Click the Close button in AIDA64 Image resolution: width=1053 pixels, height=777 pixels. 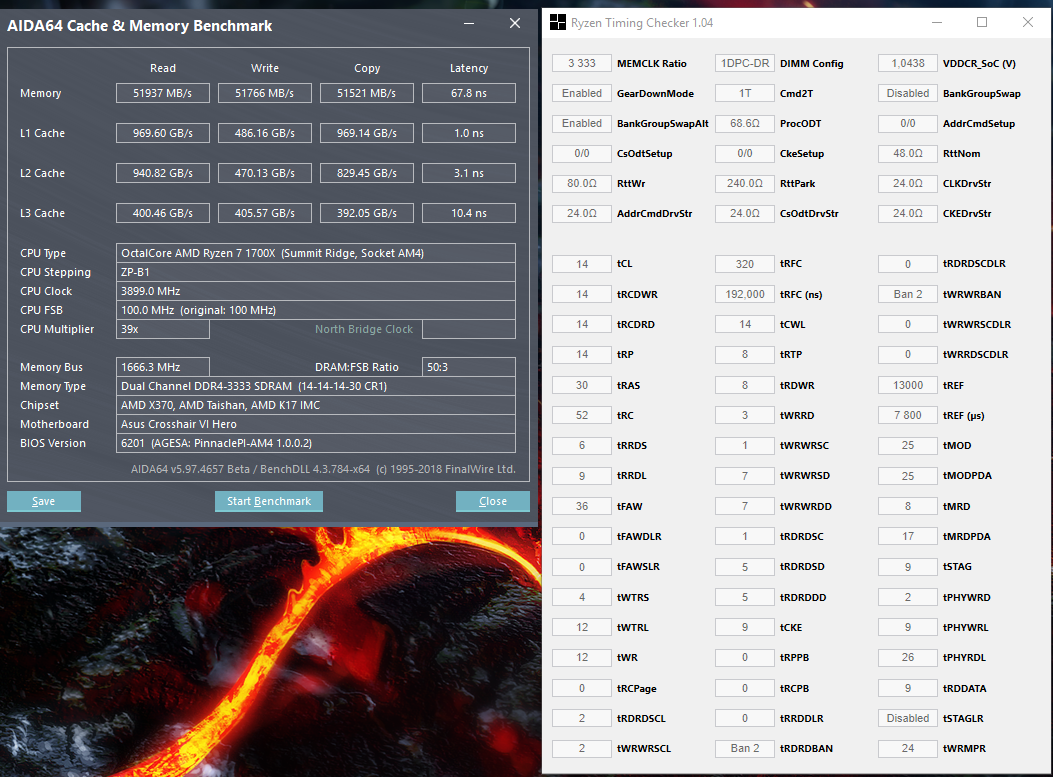[x=493, y=501]
